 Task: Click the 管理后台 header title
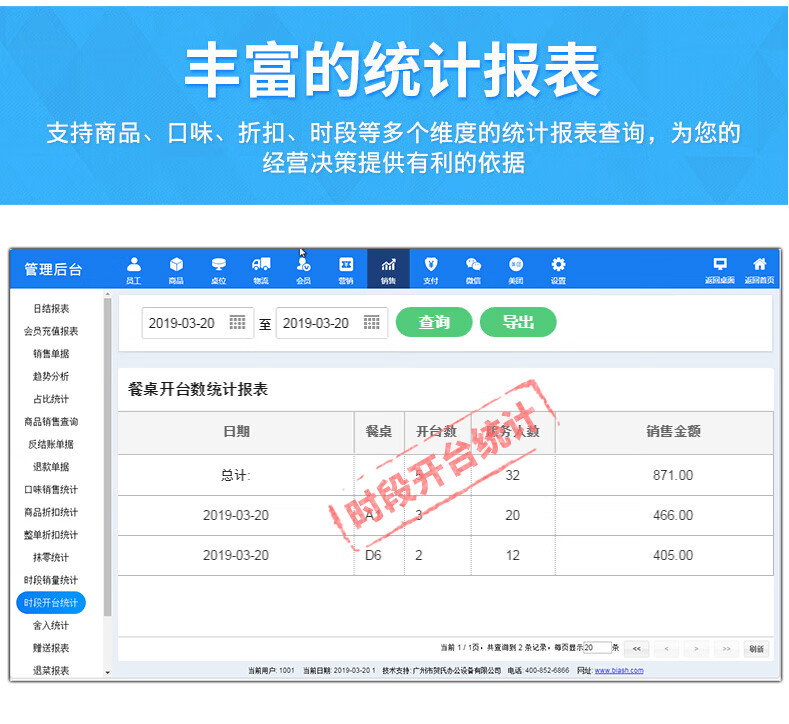pyautogui.click(x=53, y=269)
